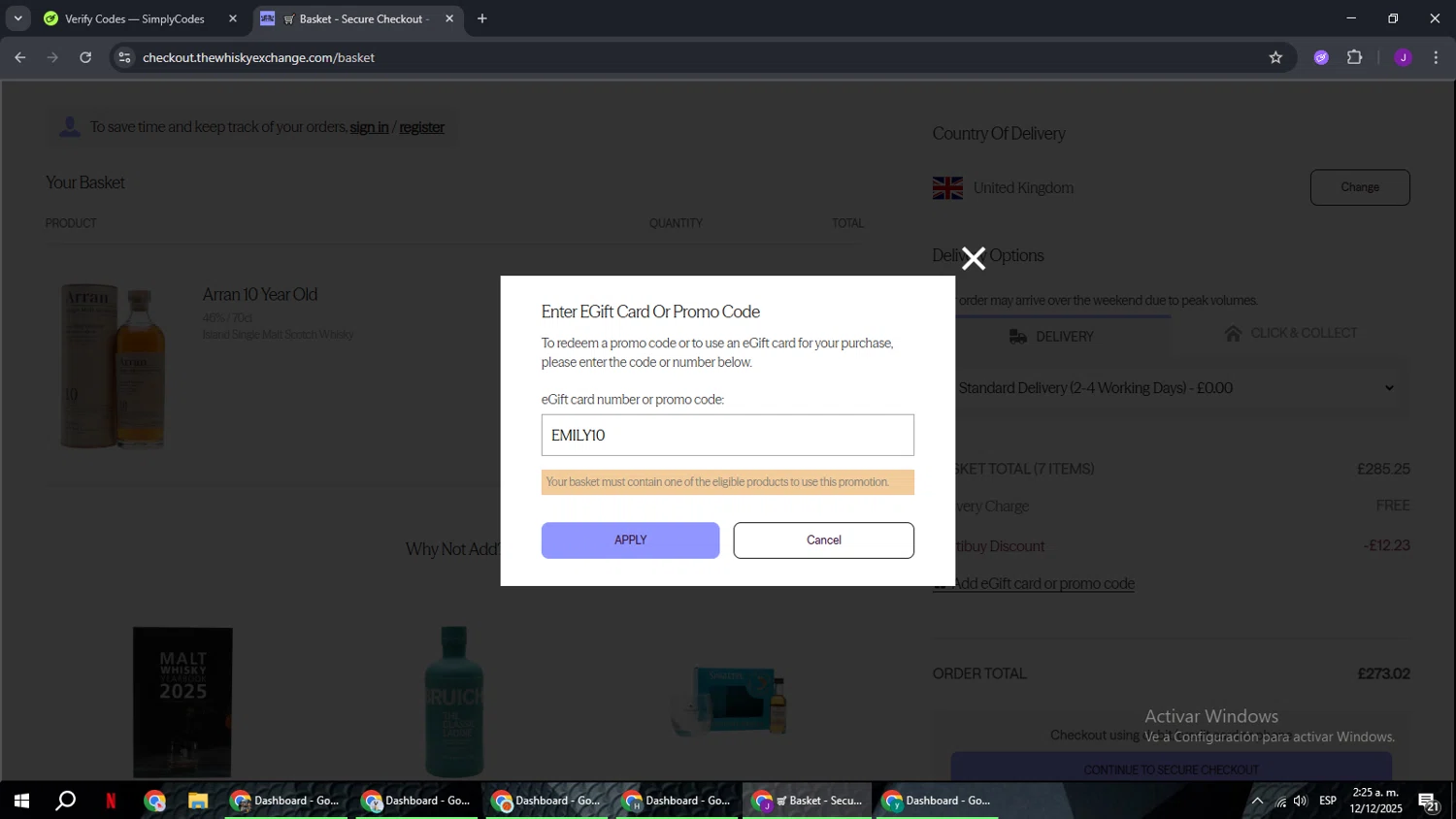Open the Arran 10 Year Old title
1456x819 pixels.
(259, 294)
